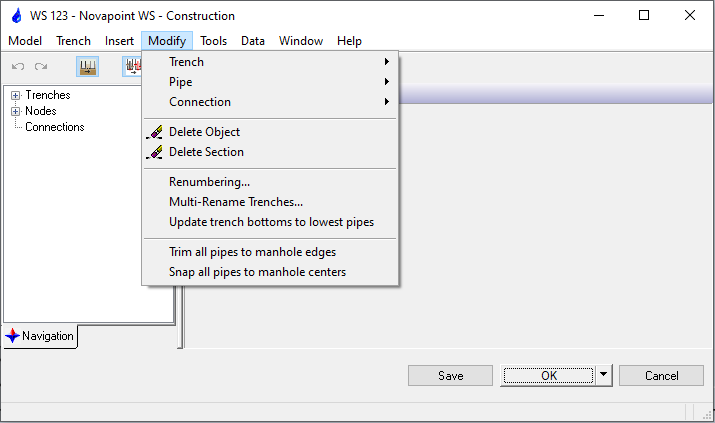
Task: Choose Snap all pipes to manhole centers
Action: click(x=257, y=272)
